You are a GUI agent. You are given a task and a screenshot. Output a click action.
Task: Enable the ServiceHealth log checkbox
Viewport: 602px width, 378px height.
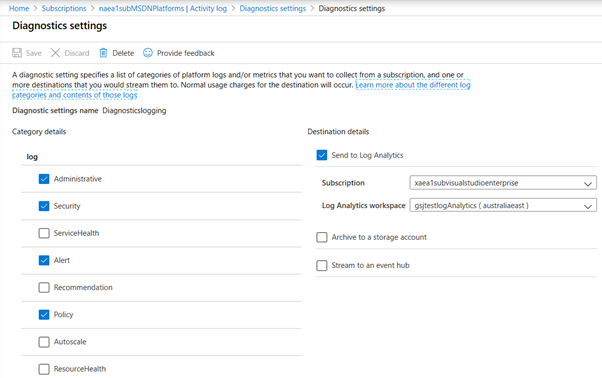click(44, 233)
